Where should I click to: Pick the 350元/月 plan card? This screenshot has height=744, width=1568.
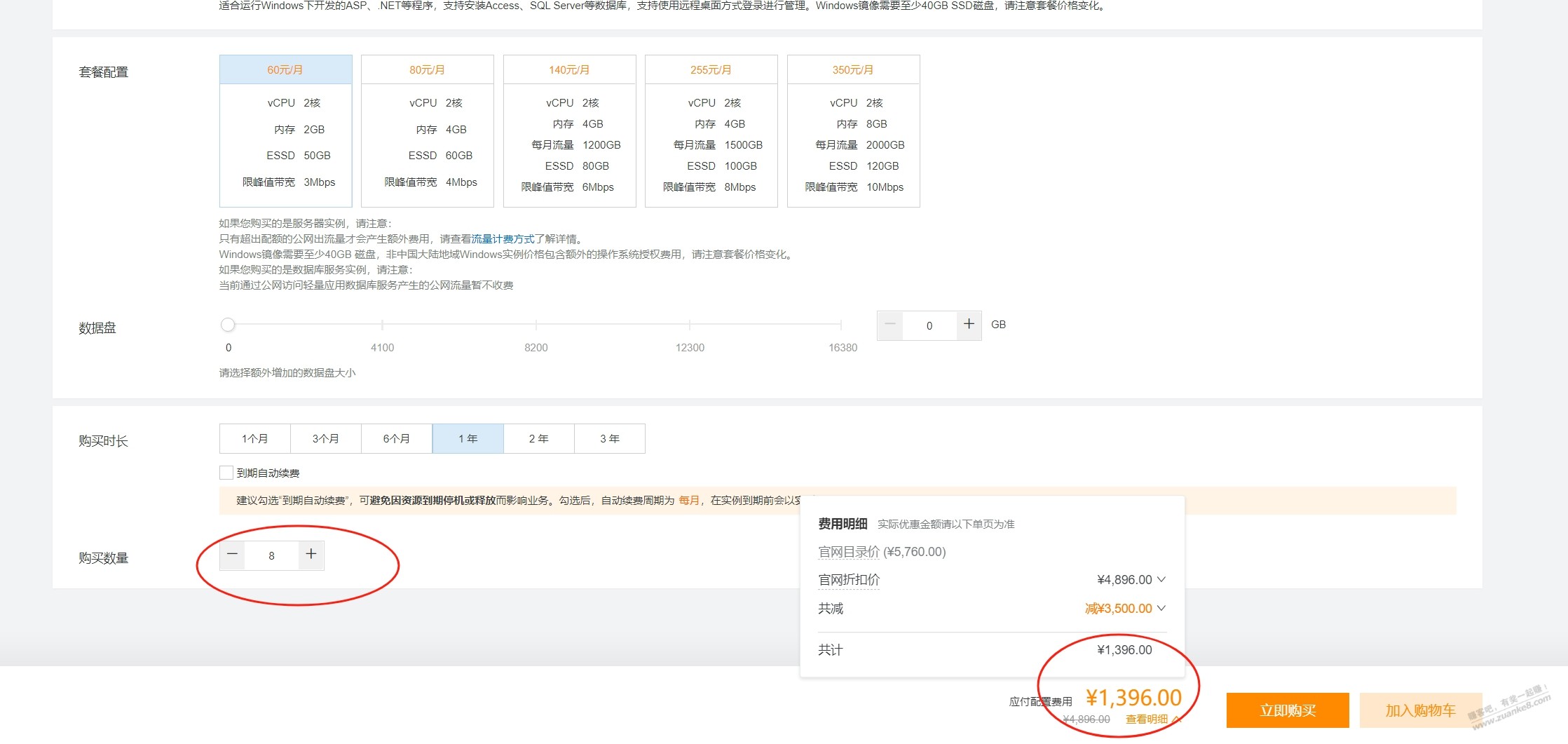(x=853, y=130)
